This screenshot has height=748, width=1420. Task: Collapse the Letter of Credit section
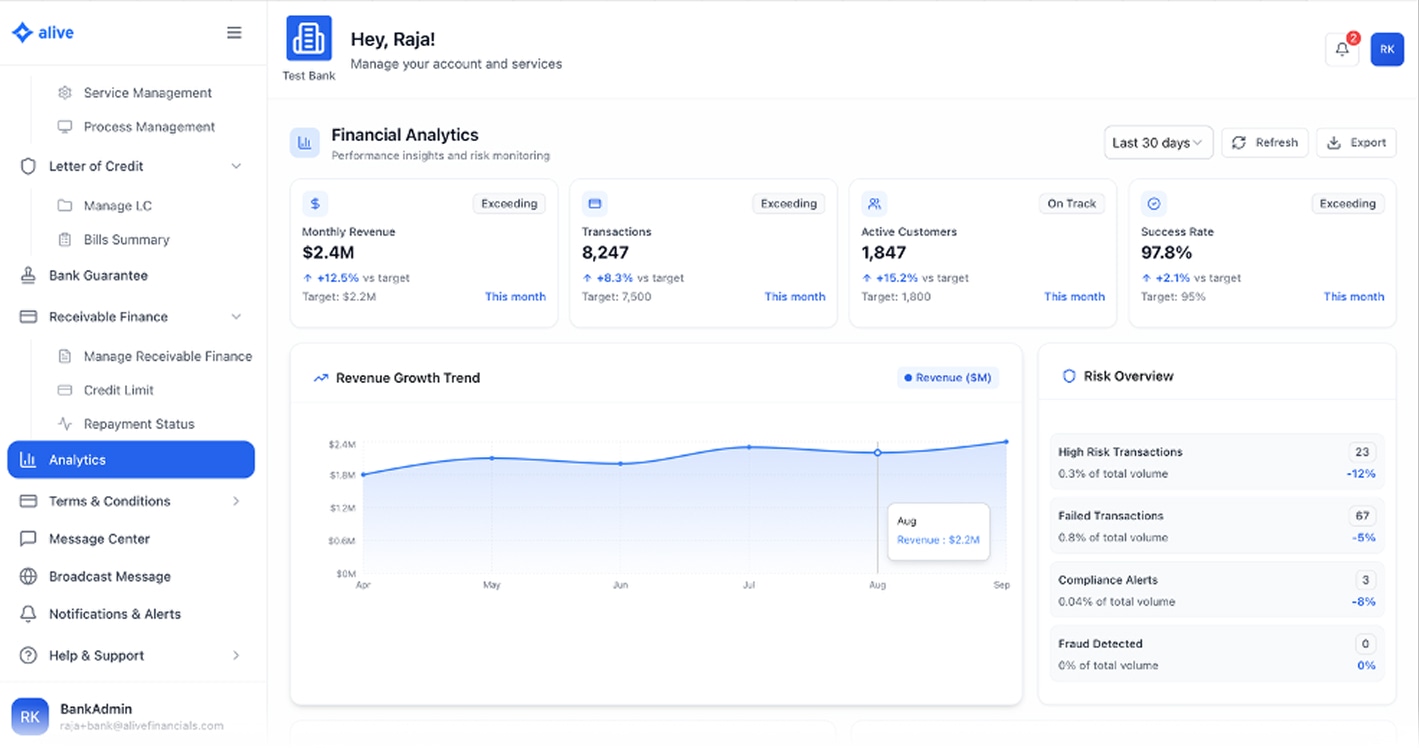(x=236, y=166)
